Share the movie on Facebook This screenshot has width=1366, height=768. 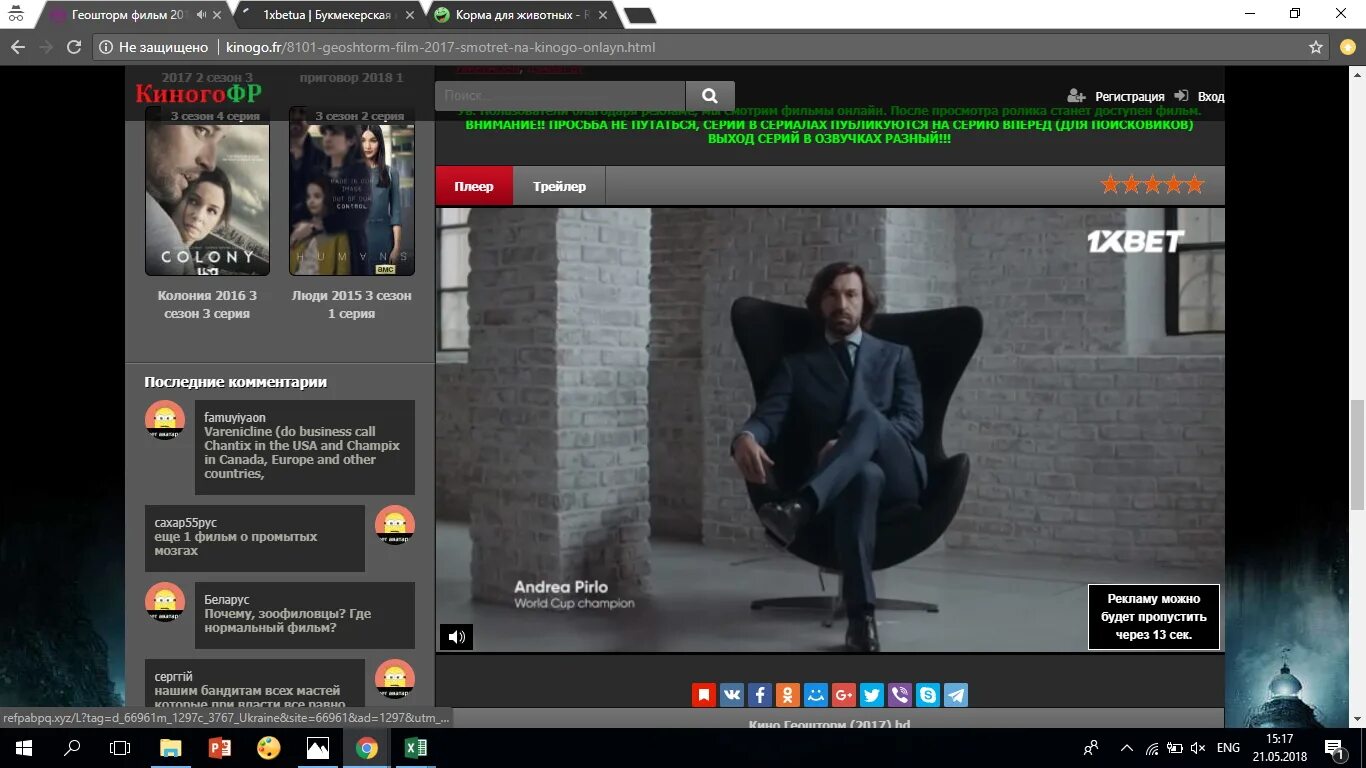click(759, 694)
